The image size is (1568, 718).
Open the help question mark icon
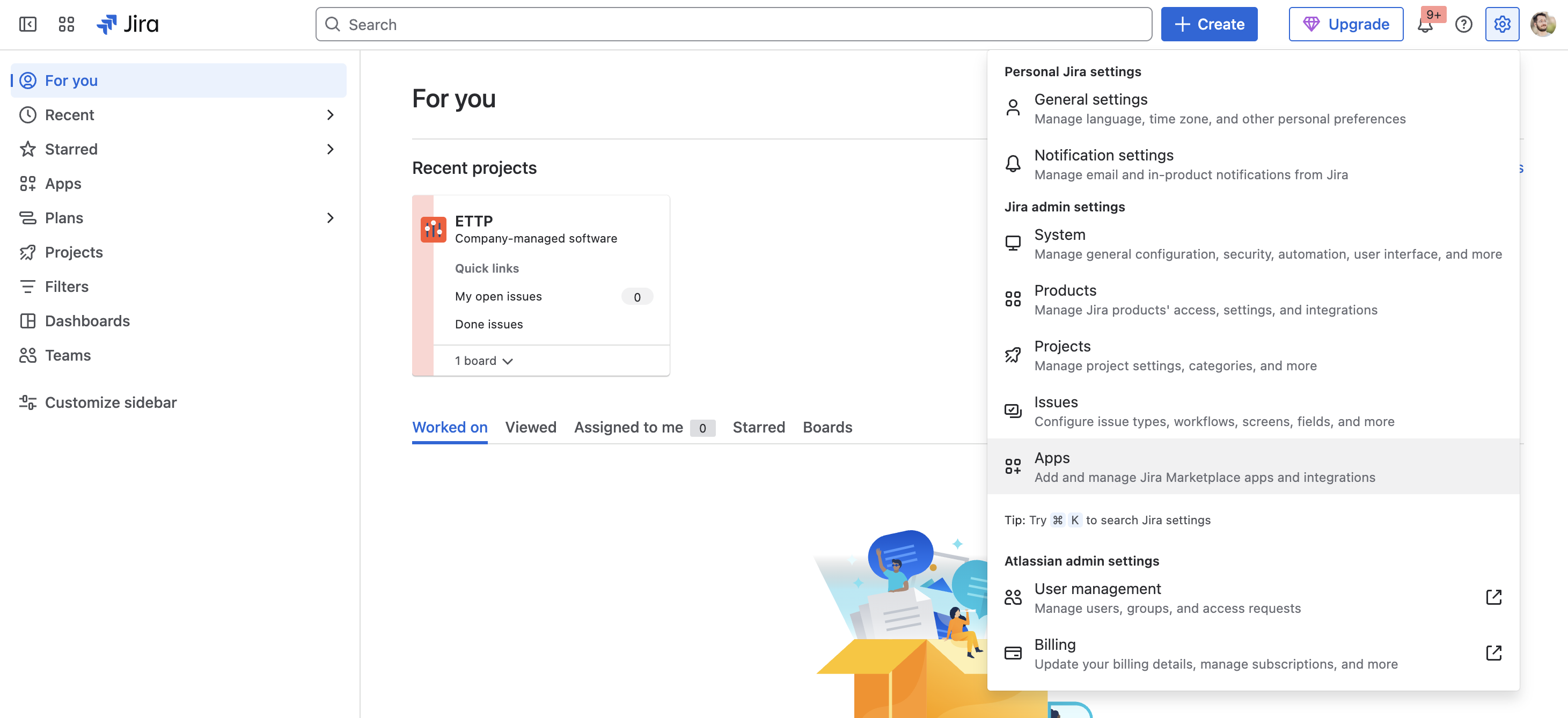(1463, 24)
